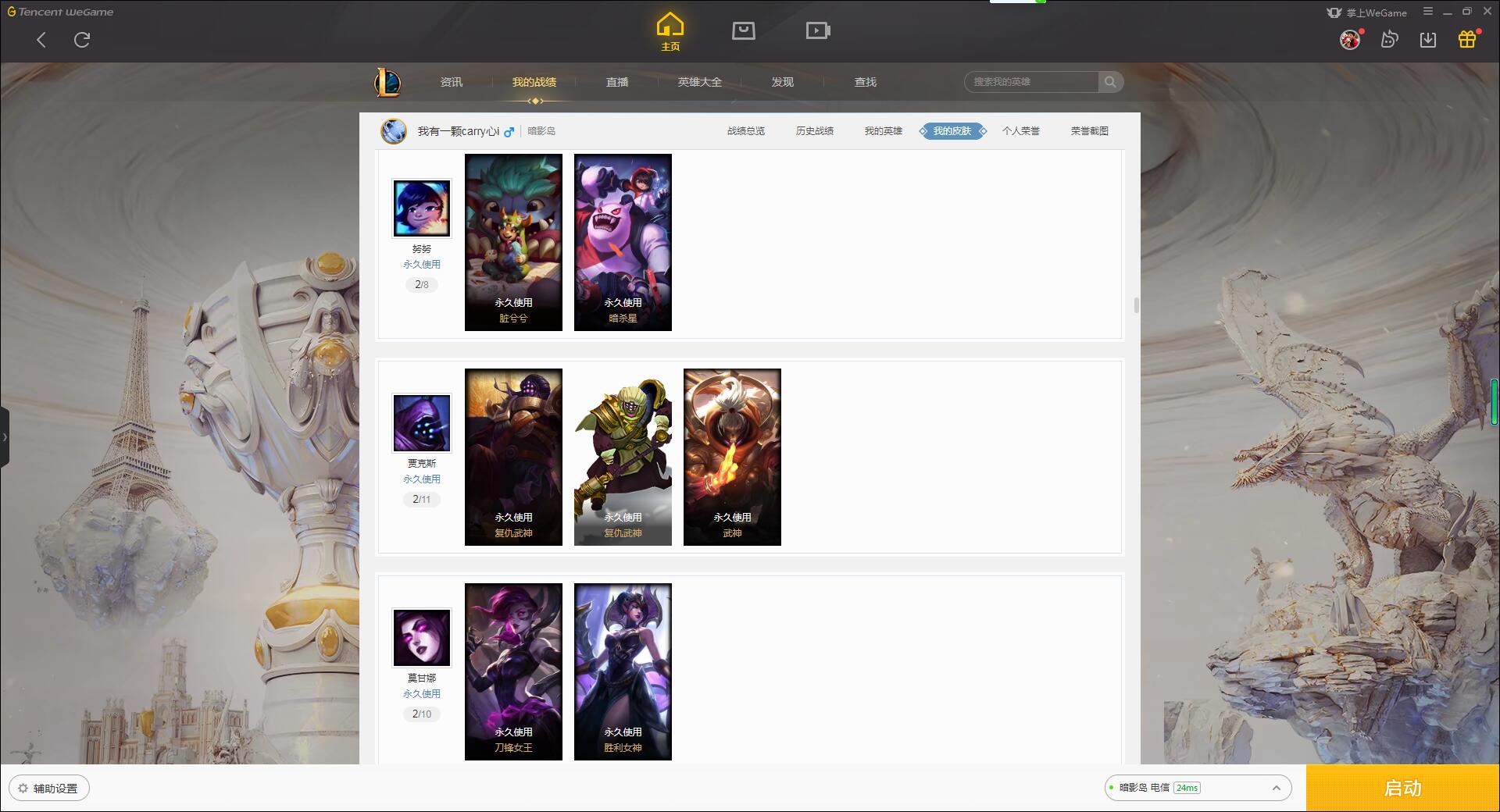Click the Tencent WeGame logo
Screen dimensions: 1500x812
60,12
